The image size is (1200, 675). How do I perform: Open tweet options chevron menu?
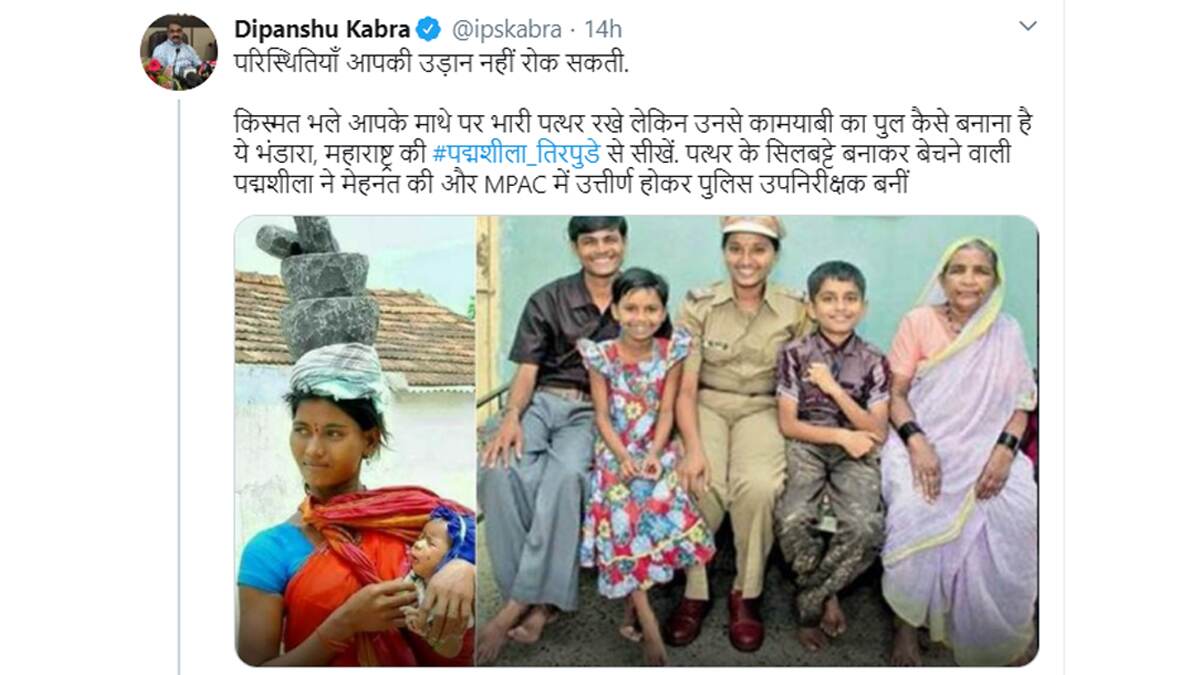[1027, 26]
